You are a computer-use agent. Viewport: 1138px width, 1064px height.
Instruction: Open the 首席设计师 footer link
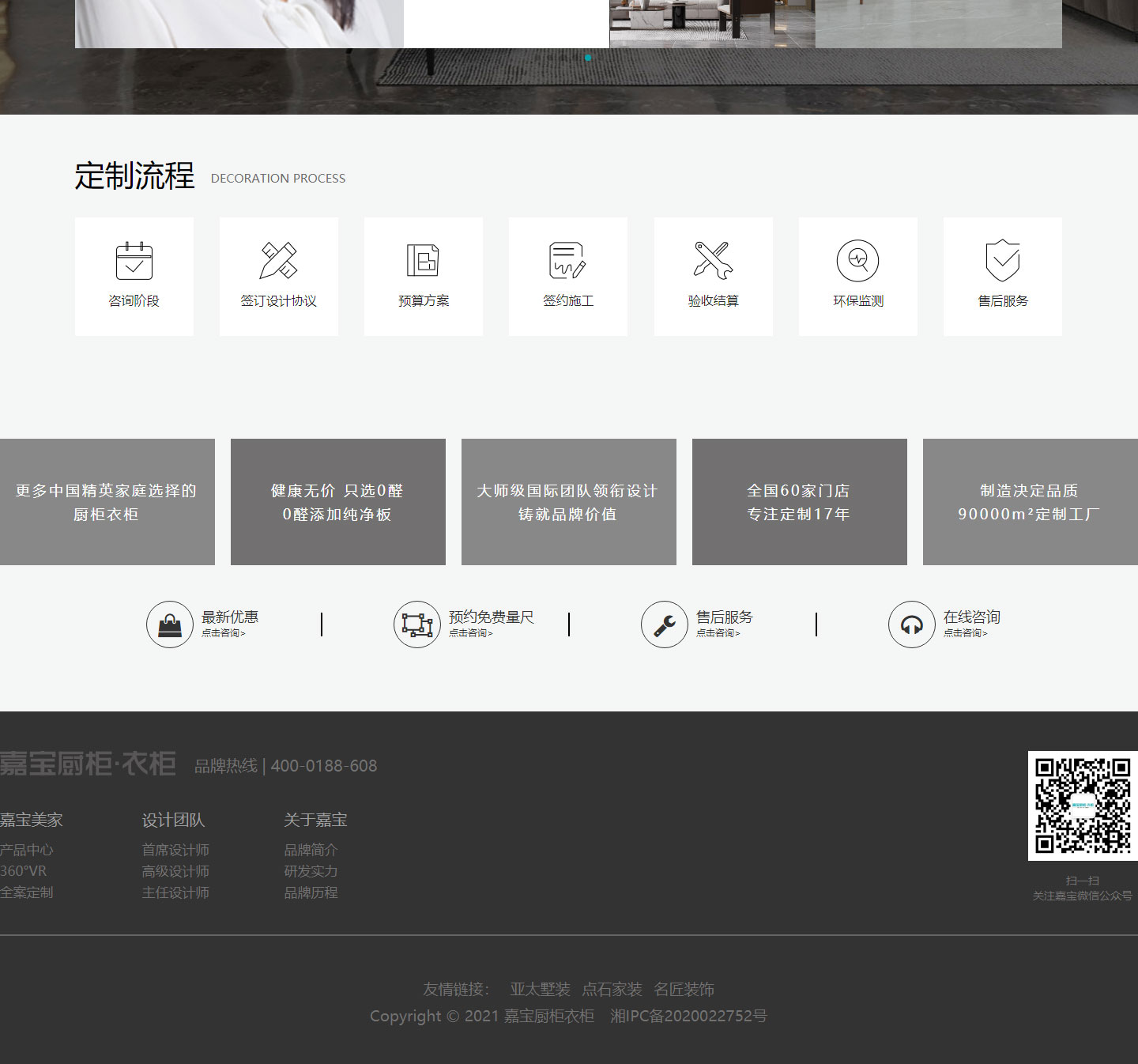175,850
